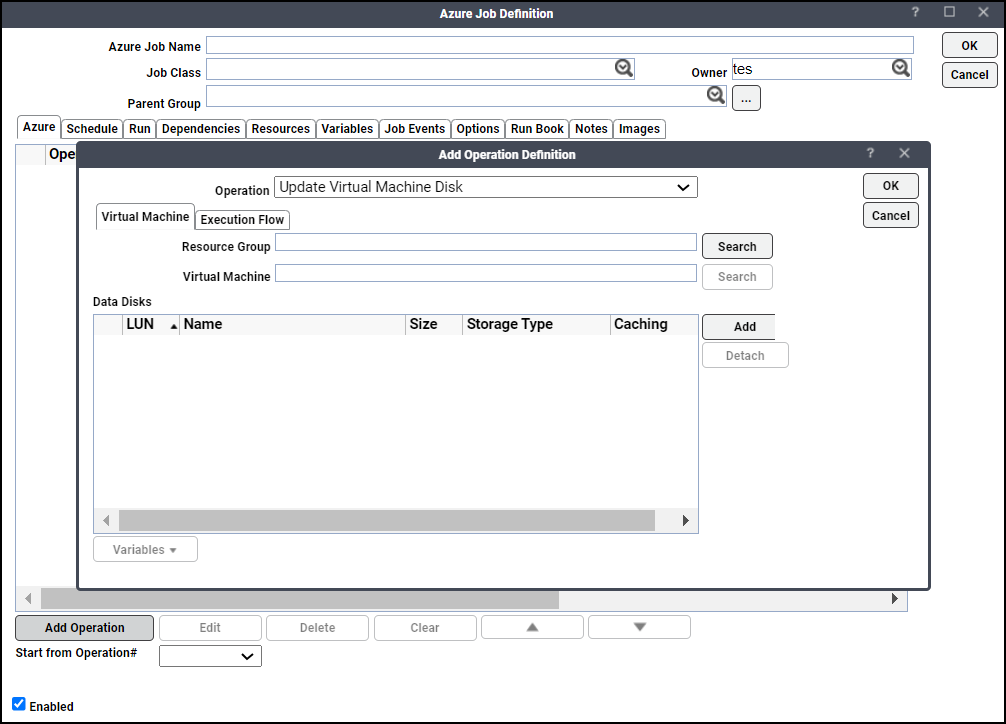Select the Virtual Machine tab
The height and width of the screenshot is (724, 1006).
146,217
